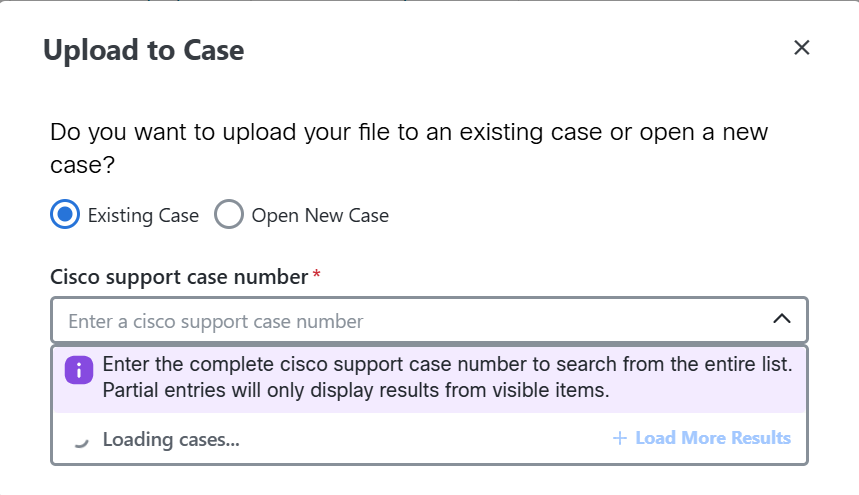859x495 pixels.
Task: Click the placeholder text Enter a cisco support case number
Action: [215, 321]
